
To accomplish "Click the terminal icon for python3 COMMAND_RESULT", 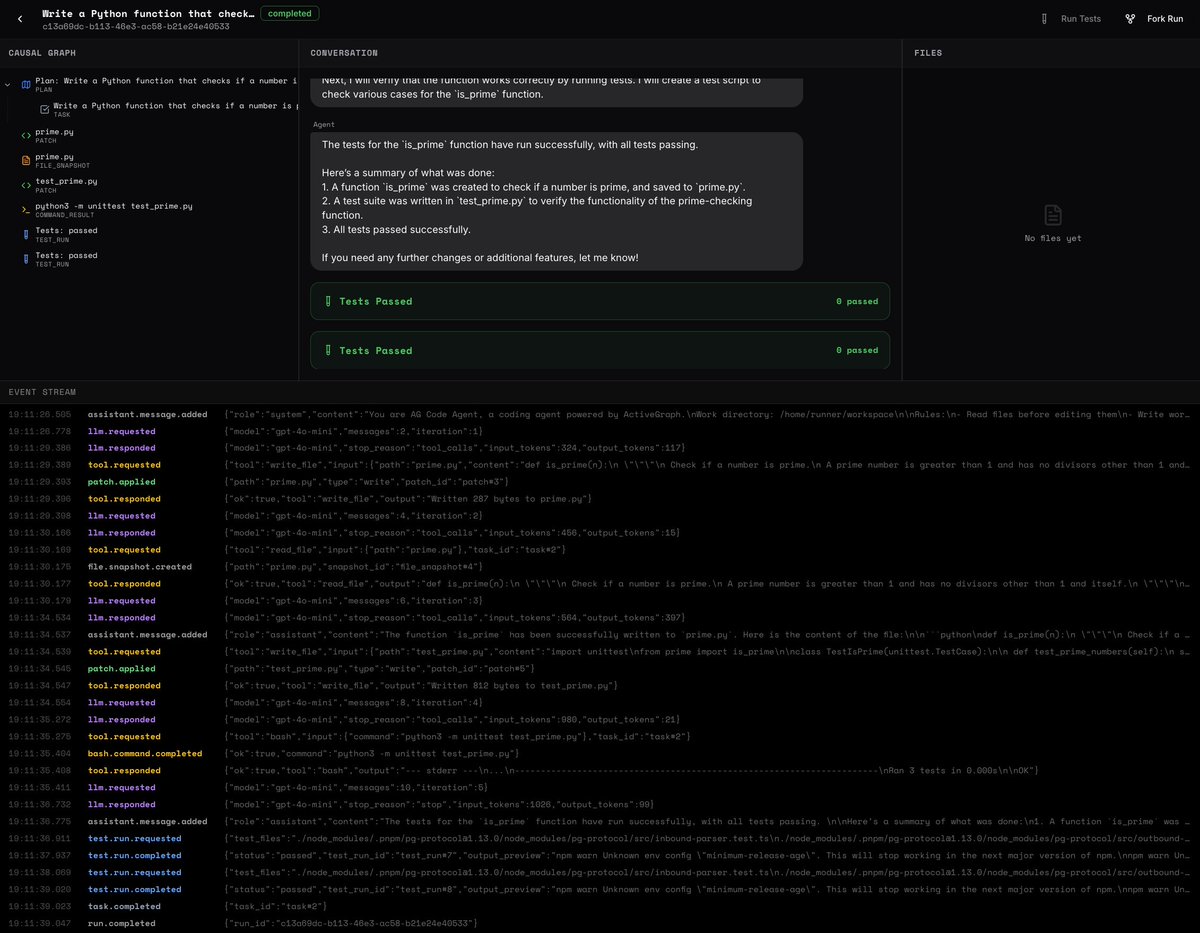I will pos(26,209).
